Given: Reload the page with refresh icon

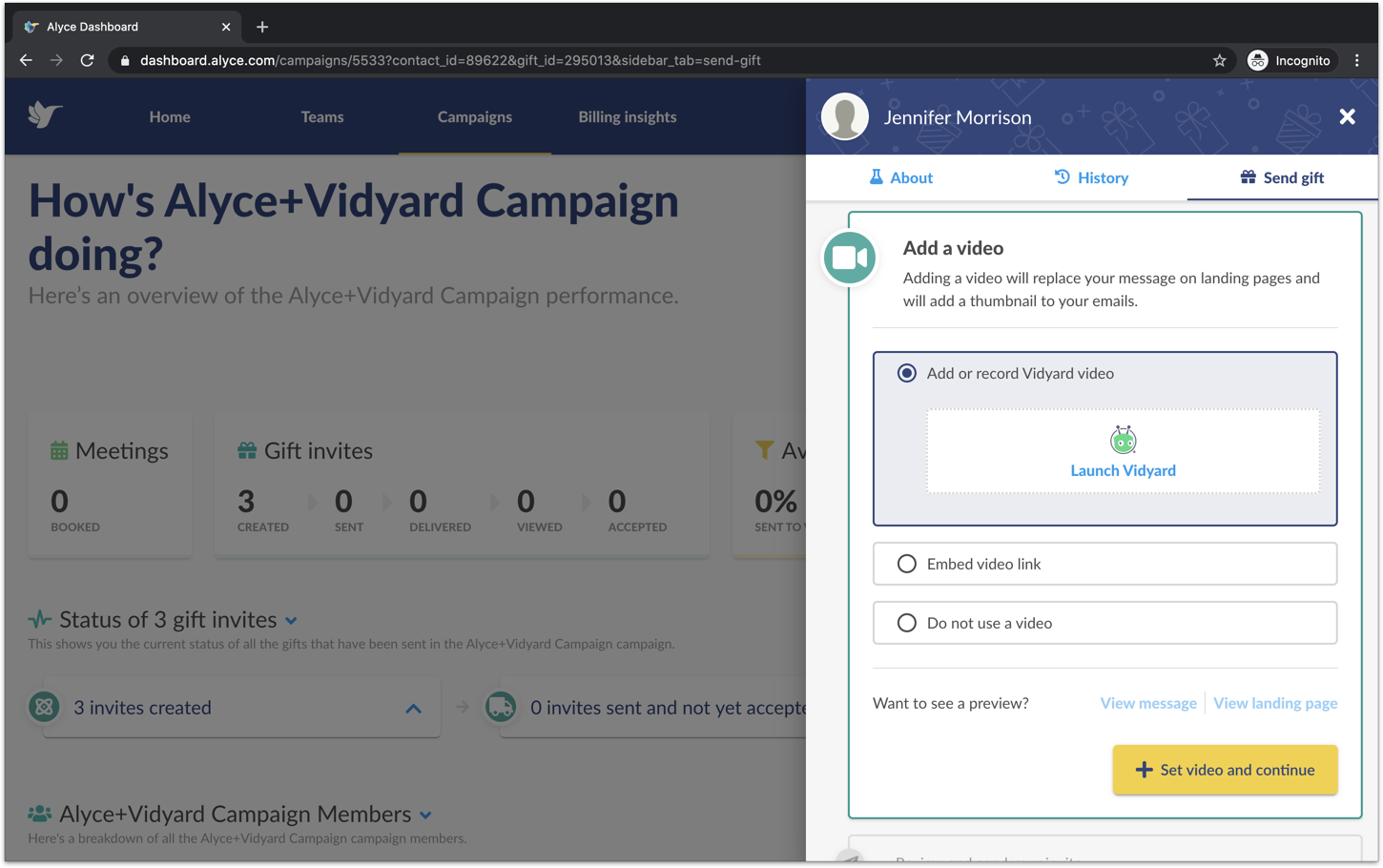Looking at the screenshot, I should pyautogui.click(x=87, y=60).
